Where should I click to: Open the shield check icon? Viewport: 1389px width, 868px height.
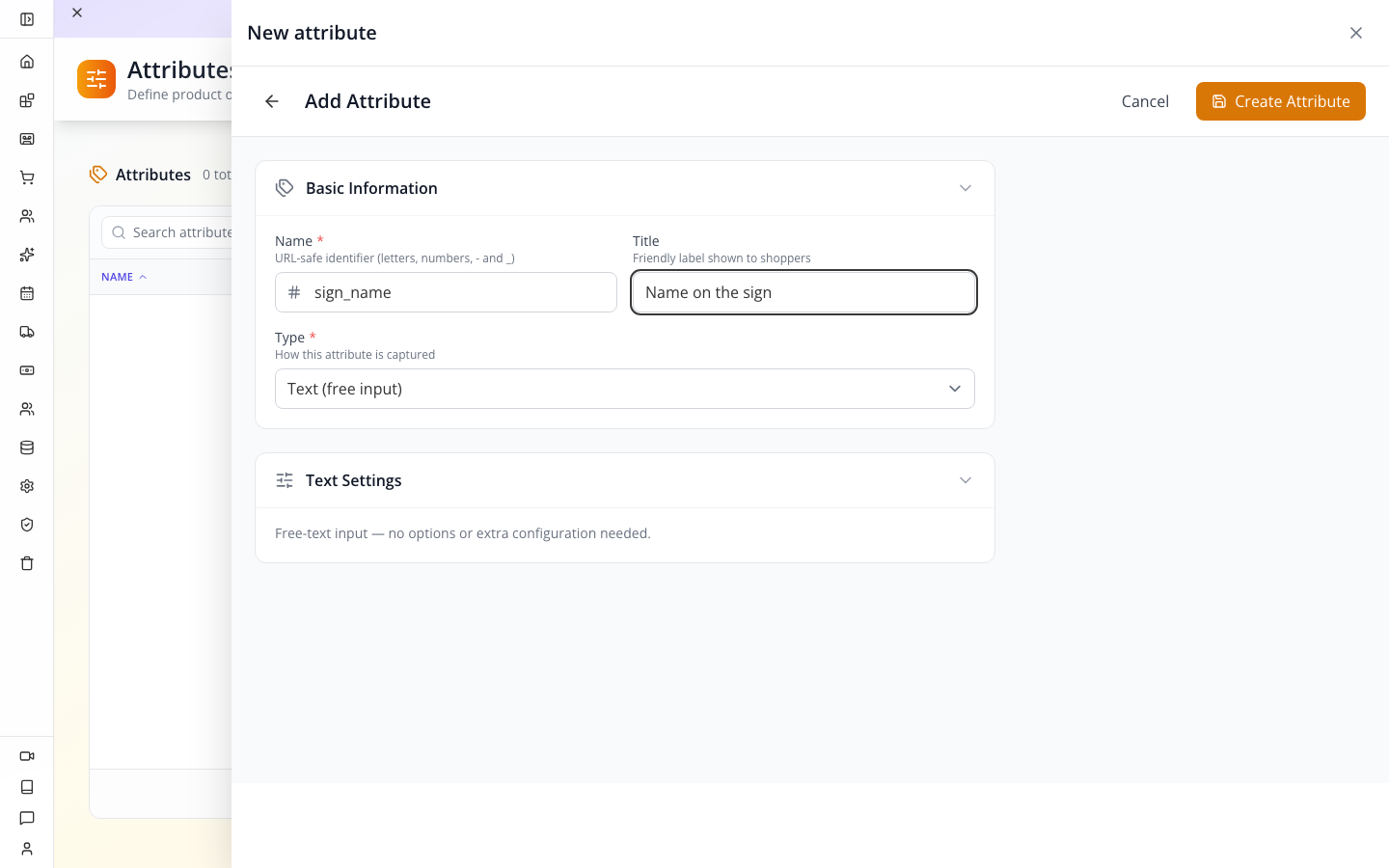coord(27,525)
